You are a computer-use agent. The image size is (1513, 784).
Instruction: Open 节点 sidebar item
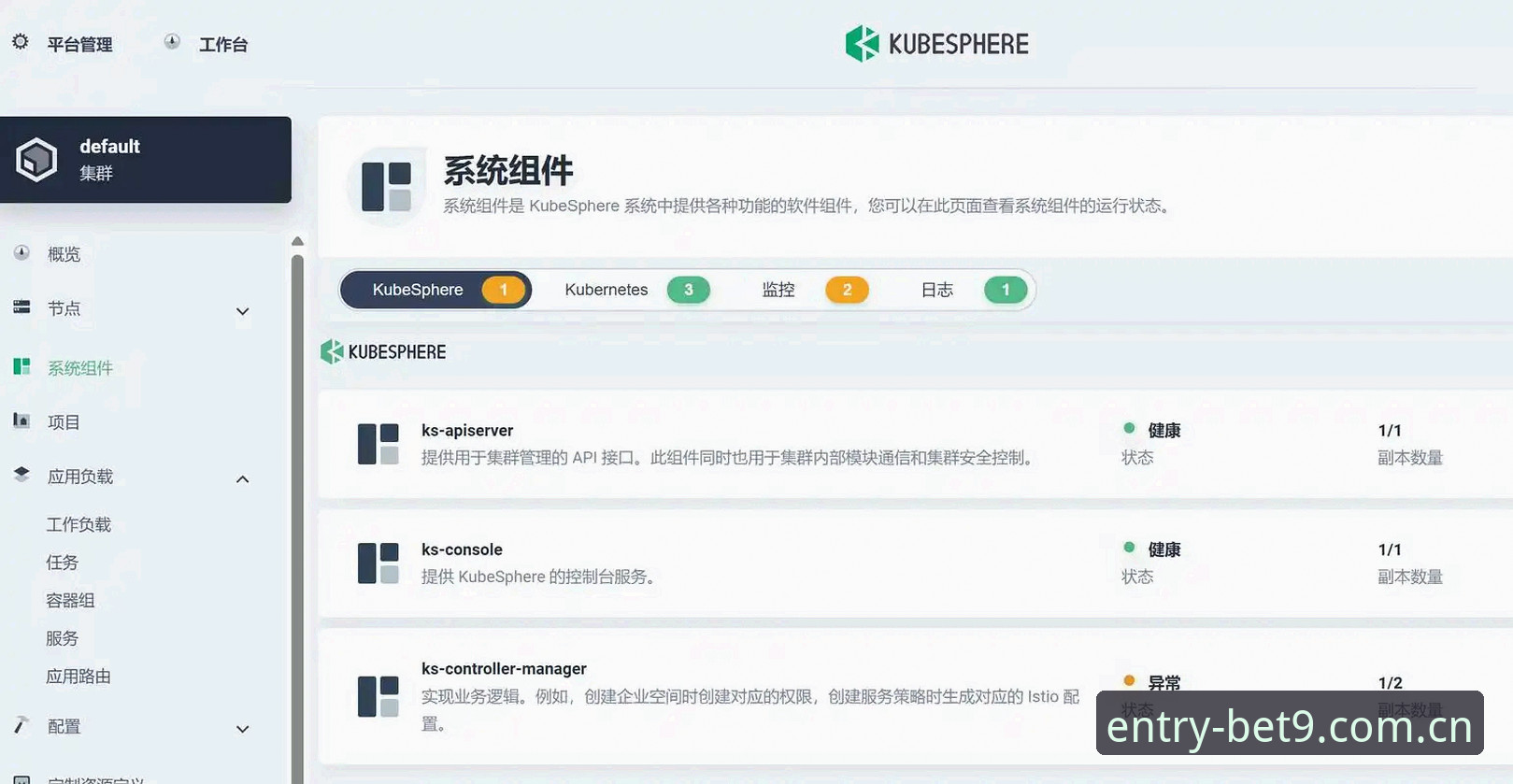64,308
